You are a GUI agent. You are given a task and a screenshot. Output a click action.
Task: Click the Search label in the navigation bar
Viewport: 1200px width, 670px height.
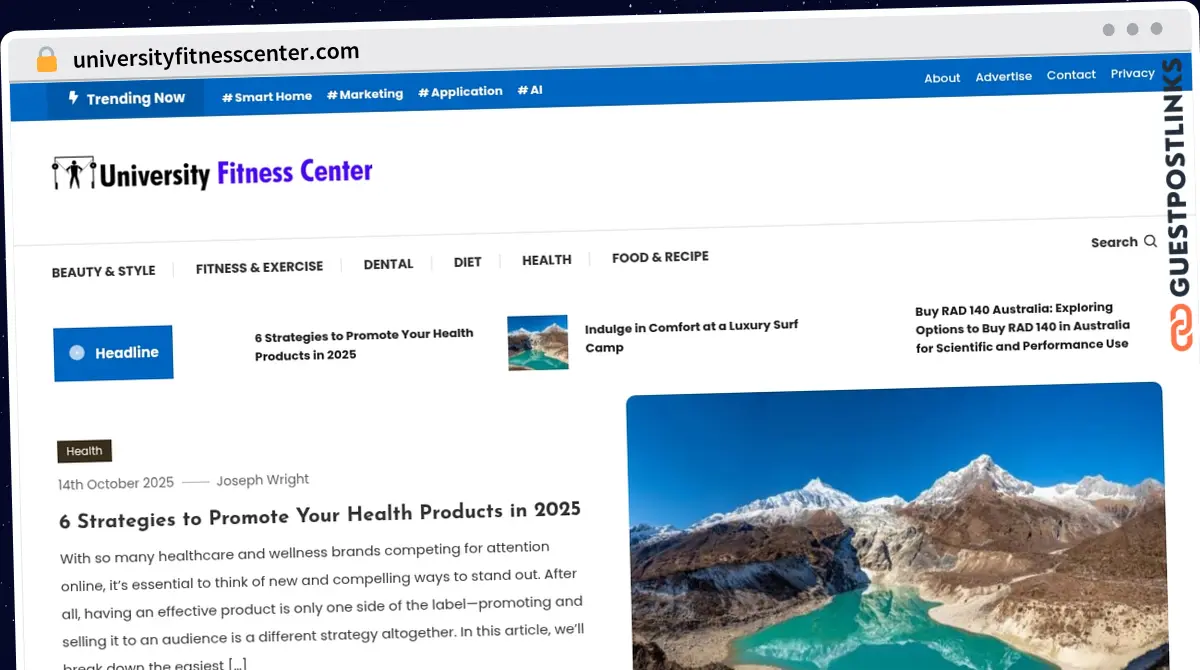click(x=1114, y=242)
